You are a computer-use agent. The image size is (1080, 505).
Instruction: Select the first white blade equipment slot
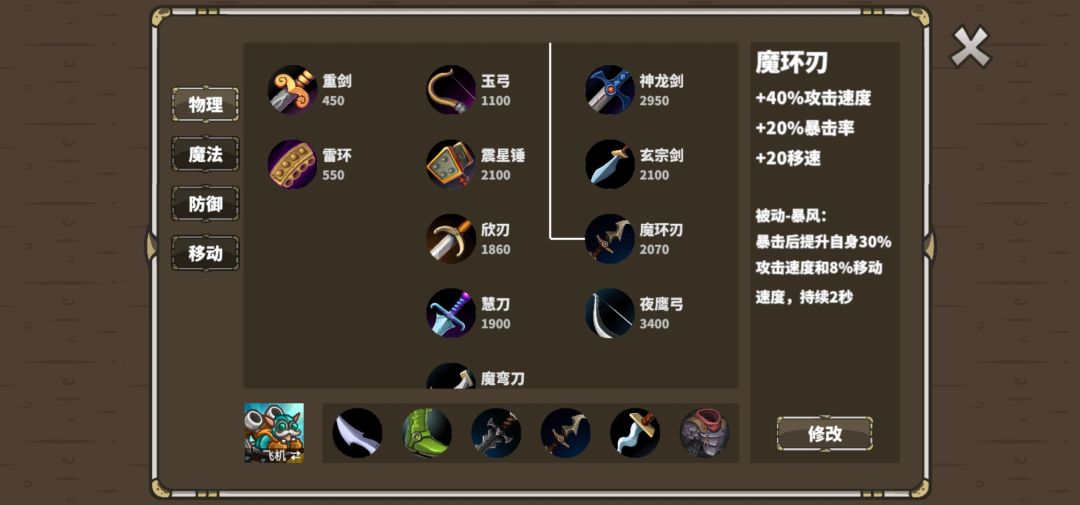tap(357, 433)
